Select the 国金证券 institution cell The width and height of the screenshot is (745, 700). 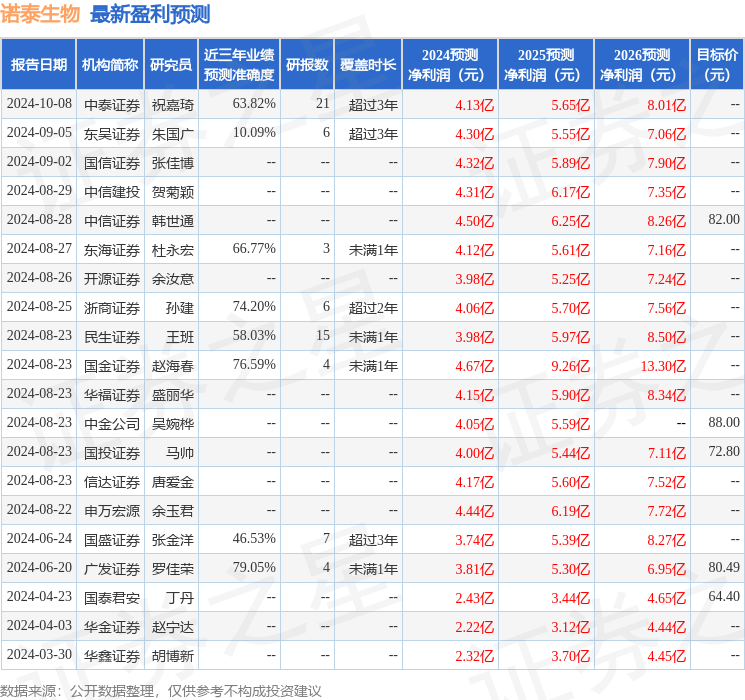pos(112,366)
